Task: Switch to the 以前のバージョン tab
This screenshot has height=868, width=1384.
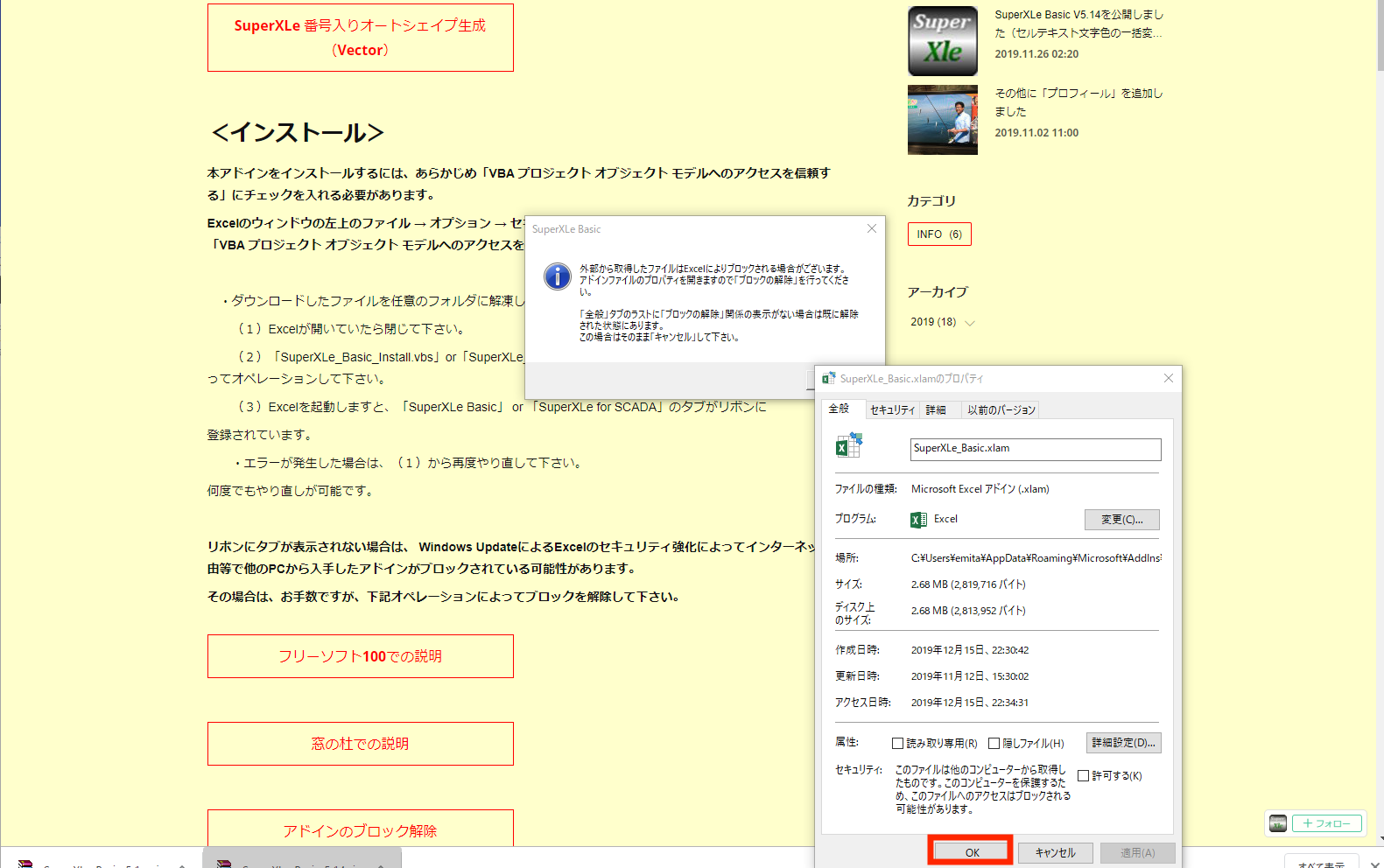Action: click(1001, 409)
